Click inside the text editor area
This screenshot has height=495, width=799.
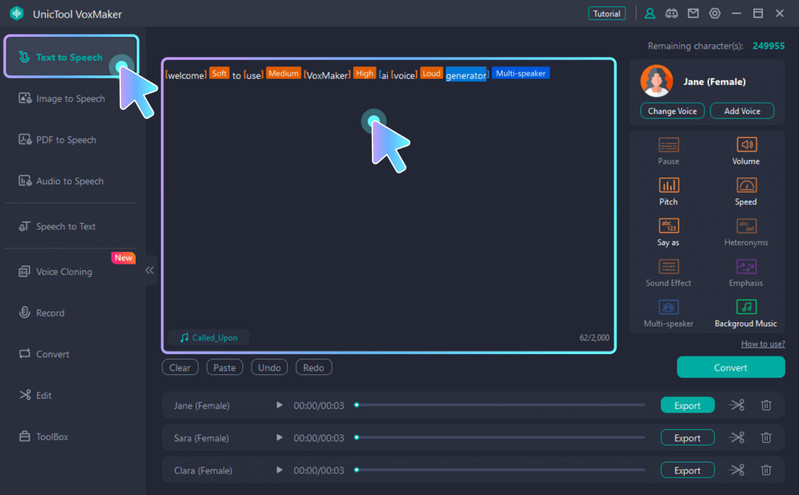click(x=388, y=230)
